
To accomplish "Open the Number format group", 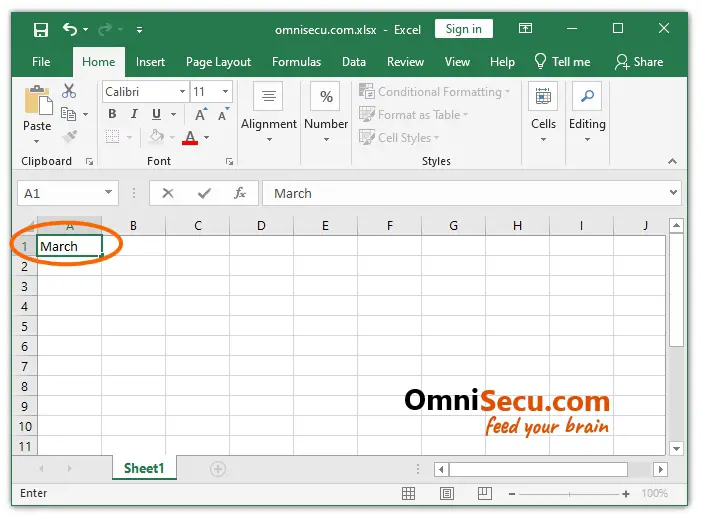I will point(326,112).
